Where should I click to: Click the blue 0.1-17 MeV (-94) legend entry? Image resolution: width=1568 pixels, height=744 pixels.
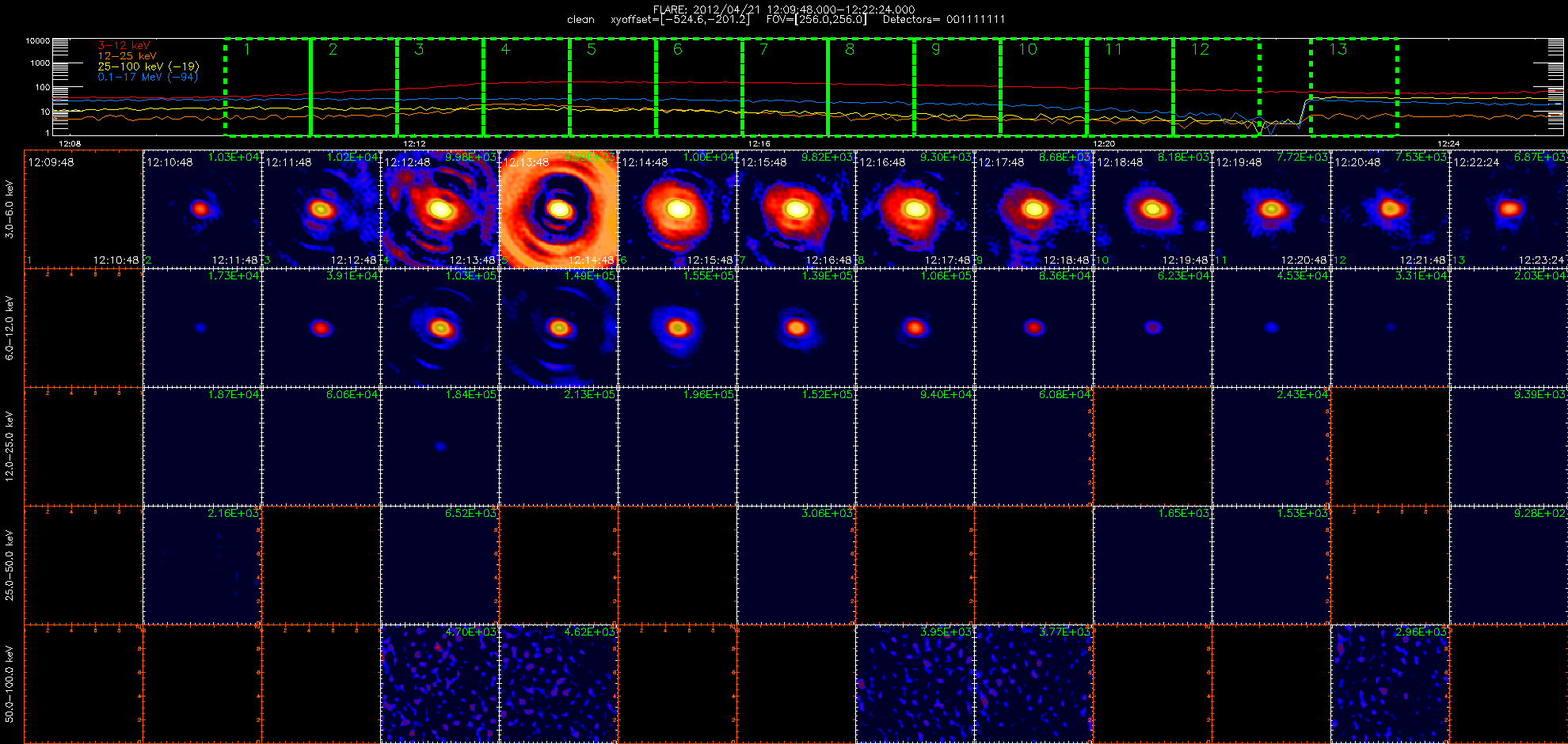tap(147, 77)
